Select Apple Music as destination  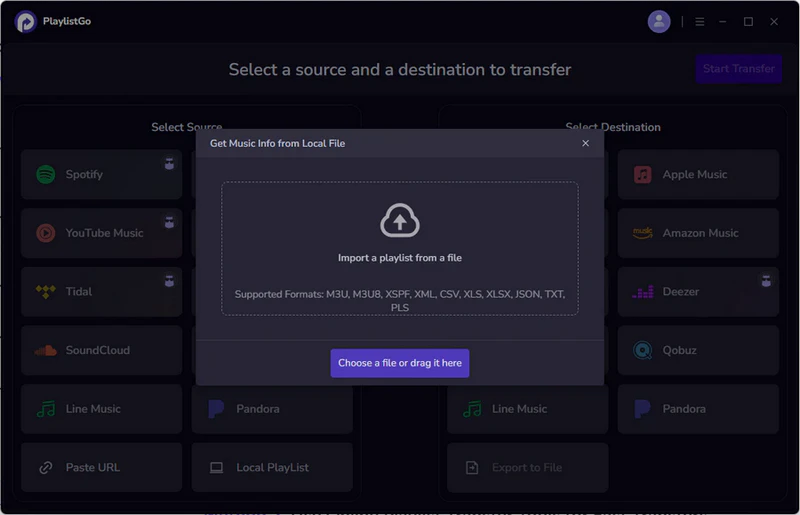click(x=698, y=174)
